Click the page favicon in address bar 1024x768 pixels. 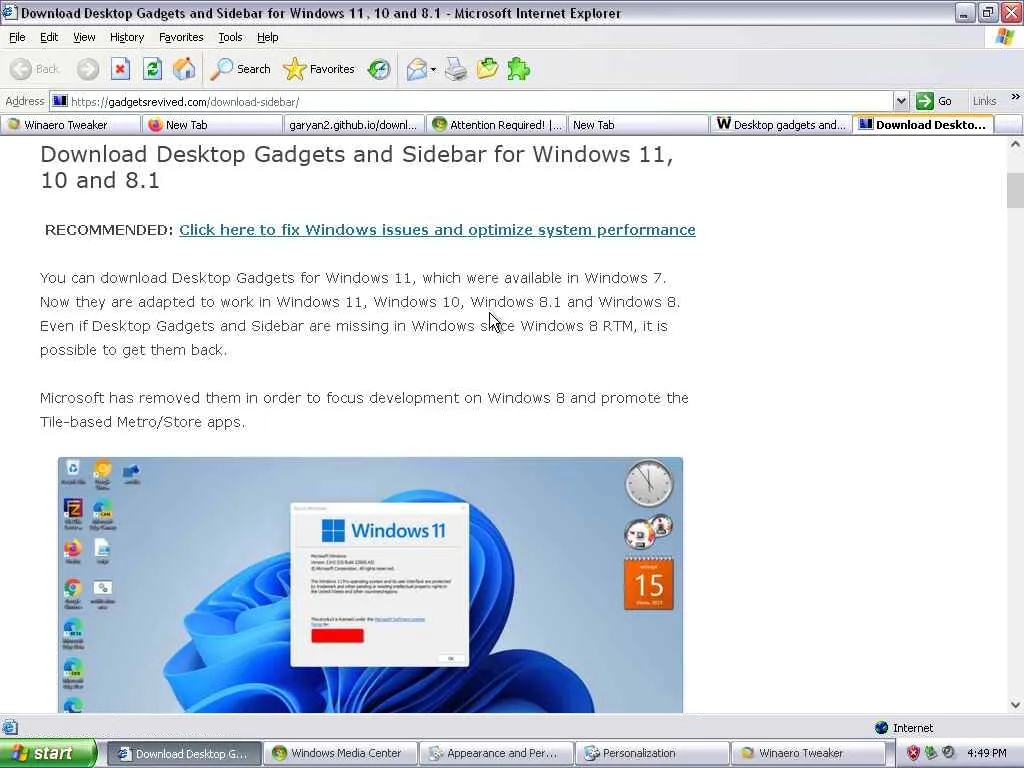coord(60,101)
